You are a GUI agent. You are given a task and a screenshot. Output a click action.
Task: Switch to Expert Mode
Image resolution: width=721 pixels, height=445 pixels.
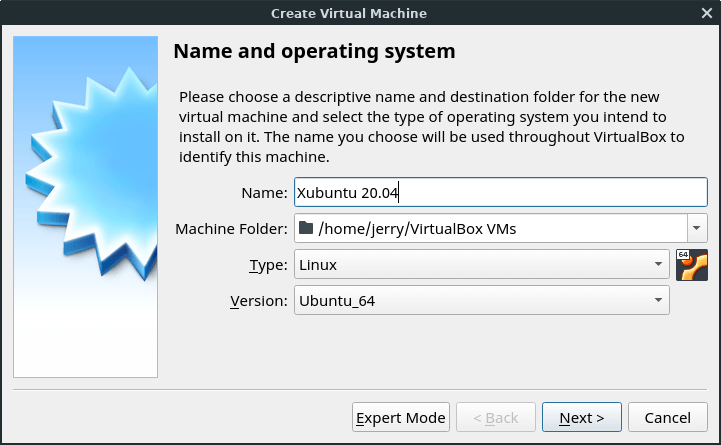click(x=400, y=417)
